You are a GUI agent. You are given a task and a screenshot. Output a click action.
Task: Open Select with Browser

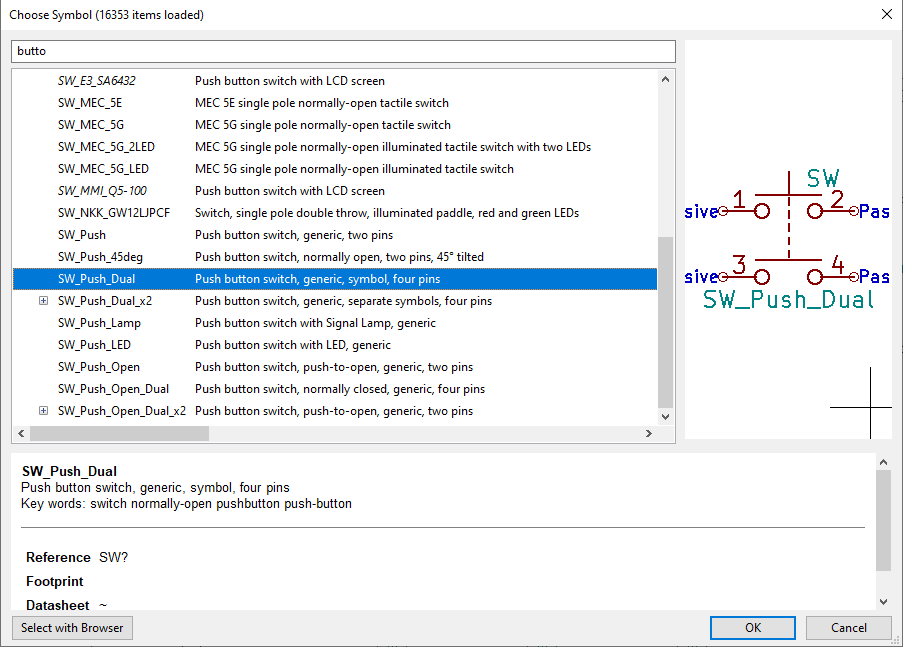(72, 628)
